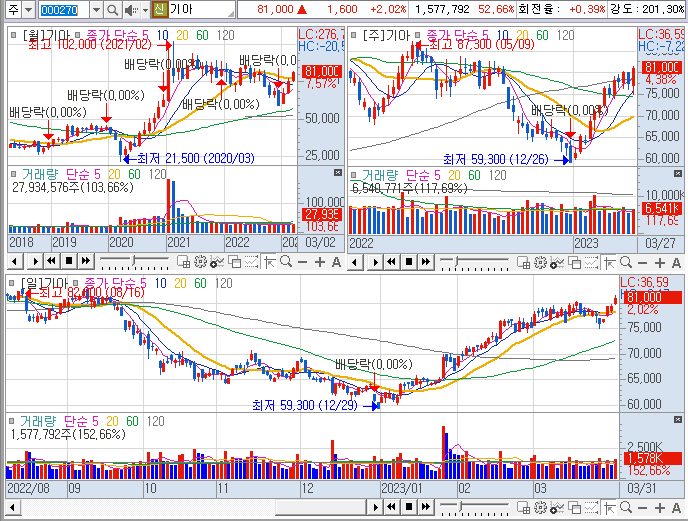This screenshot has height=521, width=688.
Task: Click the 기아 stock name field
Action: pos(201,9)
